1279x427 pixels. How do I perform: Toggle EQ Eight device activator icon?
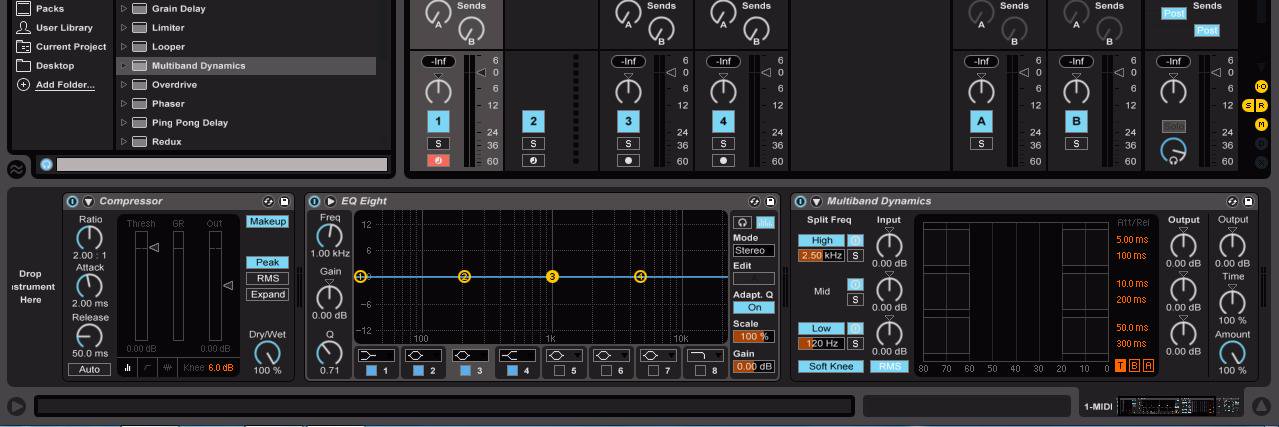(315, 201)
